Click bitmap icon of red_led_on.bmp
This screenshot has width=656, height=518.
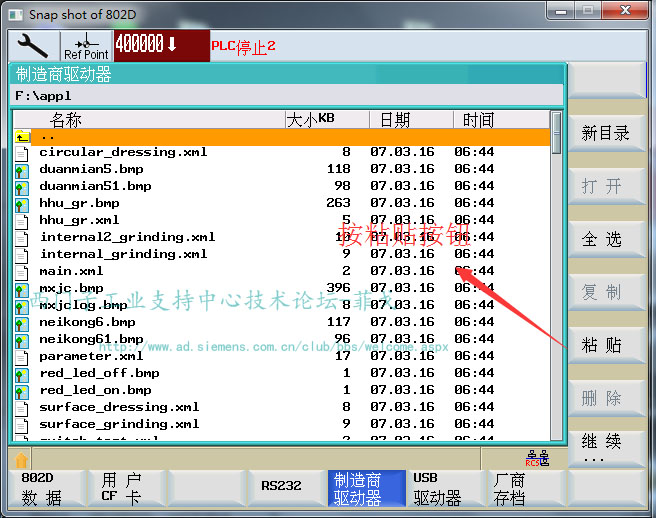pyautogui.click(x=22, y=392)
